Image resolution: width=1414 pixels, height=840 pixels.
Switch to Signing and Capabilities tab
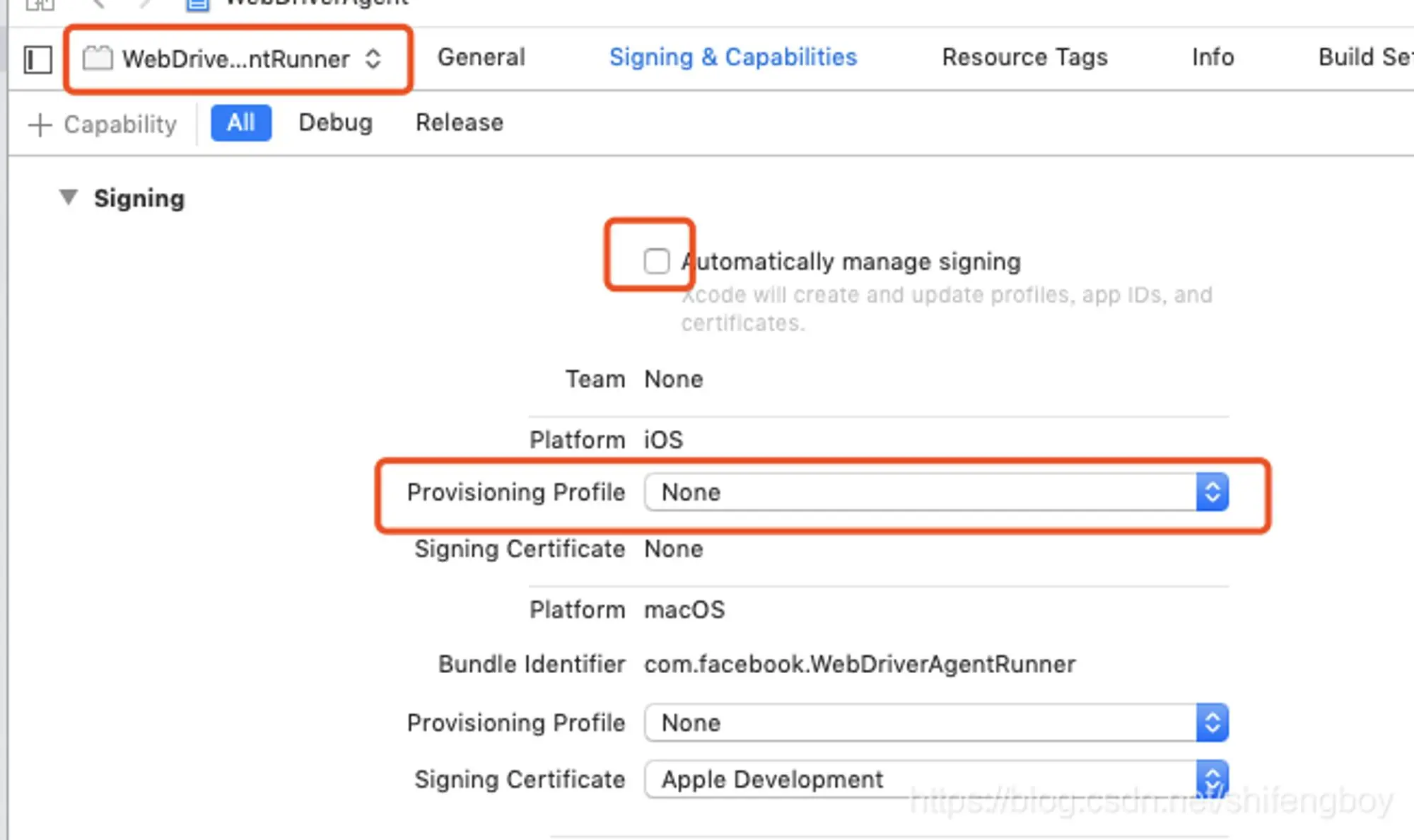coord(733,57)
